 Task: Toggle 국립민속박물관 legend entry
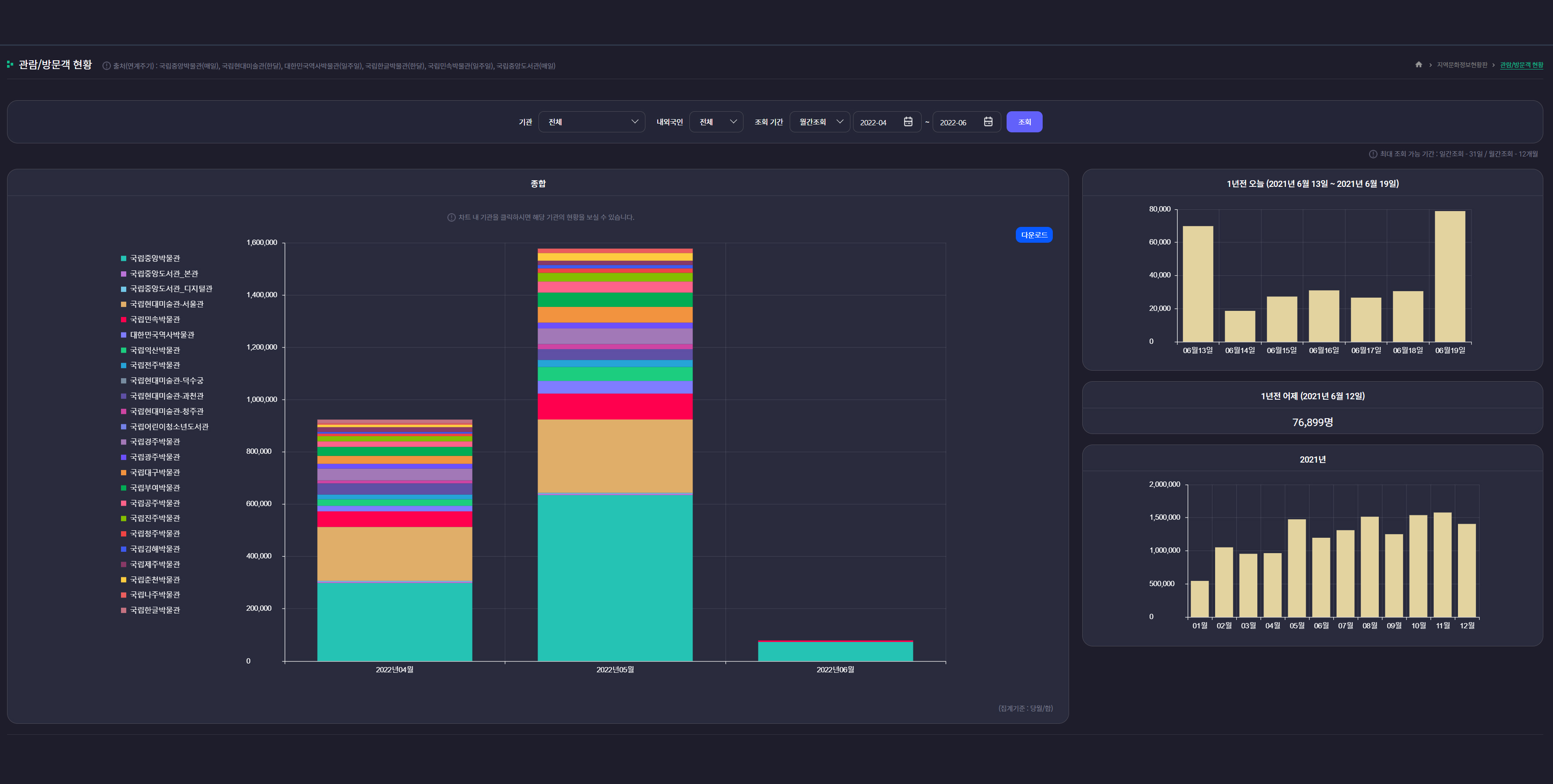coord(151,319)
